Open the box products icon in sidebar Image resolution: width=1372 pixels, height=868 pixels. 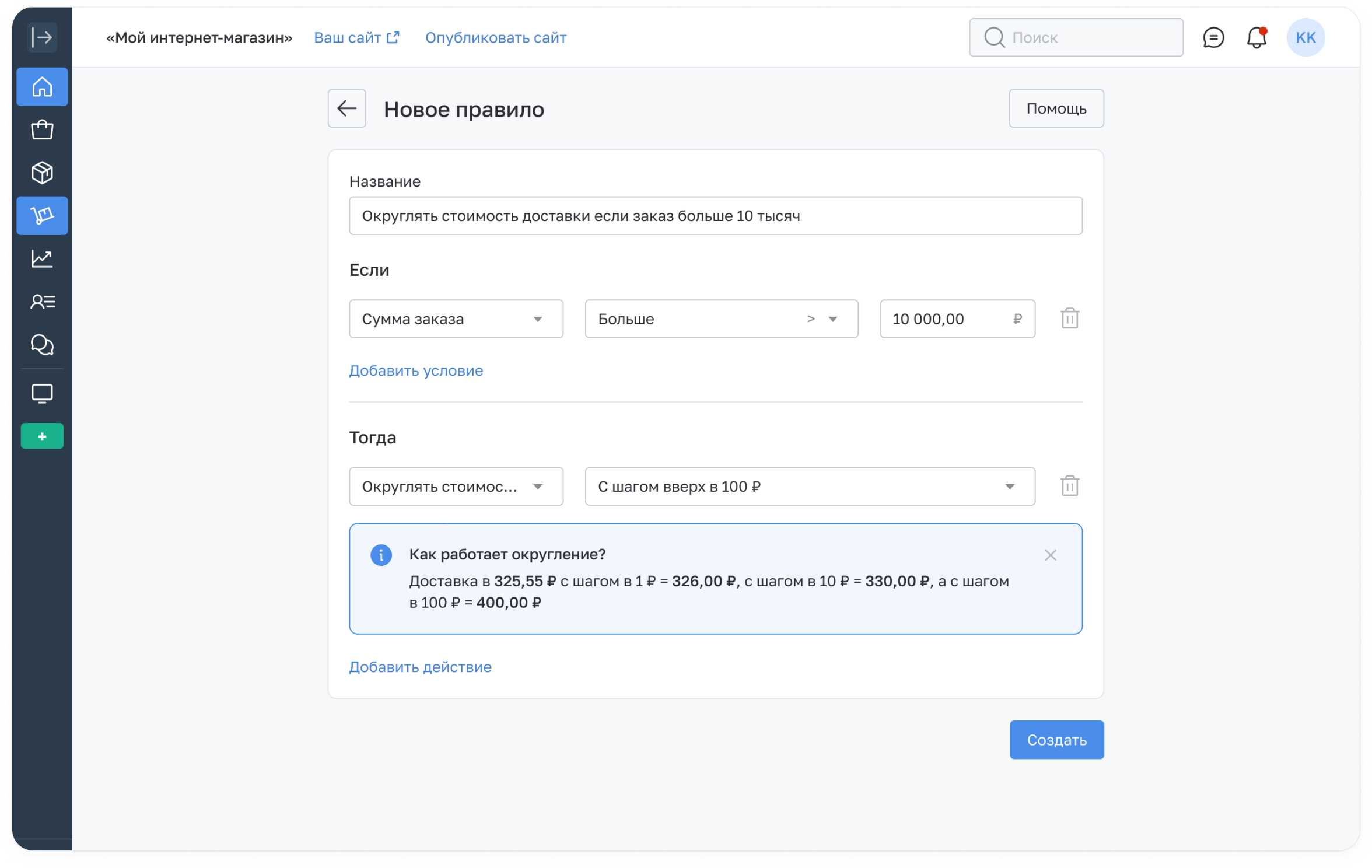tap(42, 173)
